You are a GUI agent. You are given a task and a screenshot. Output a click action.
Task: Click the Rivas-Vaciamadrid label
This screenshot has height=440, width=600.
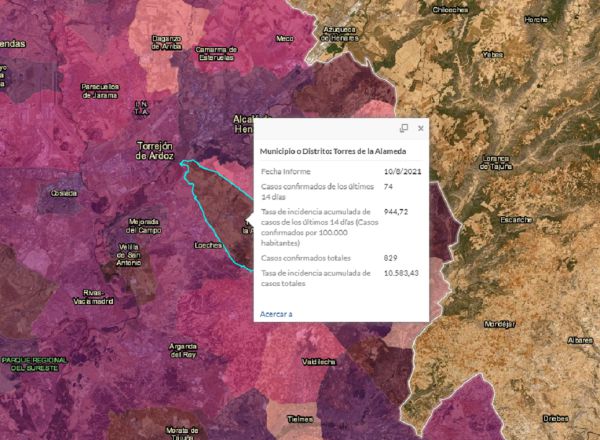pos(93,297)
